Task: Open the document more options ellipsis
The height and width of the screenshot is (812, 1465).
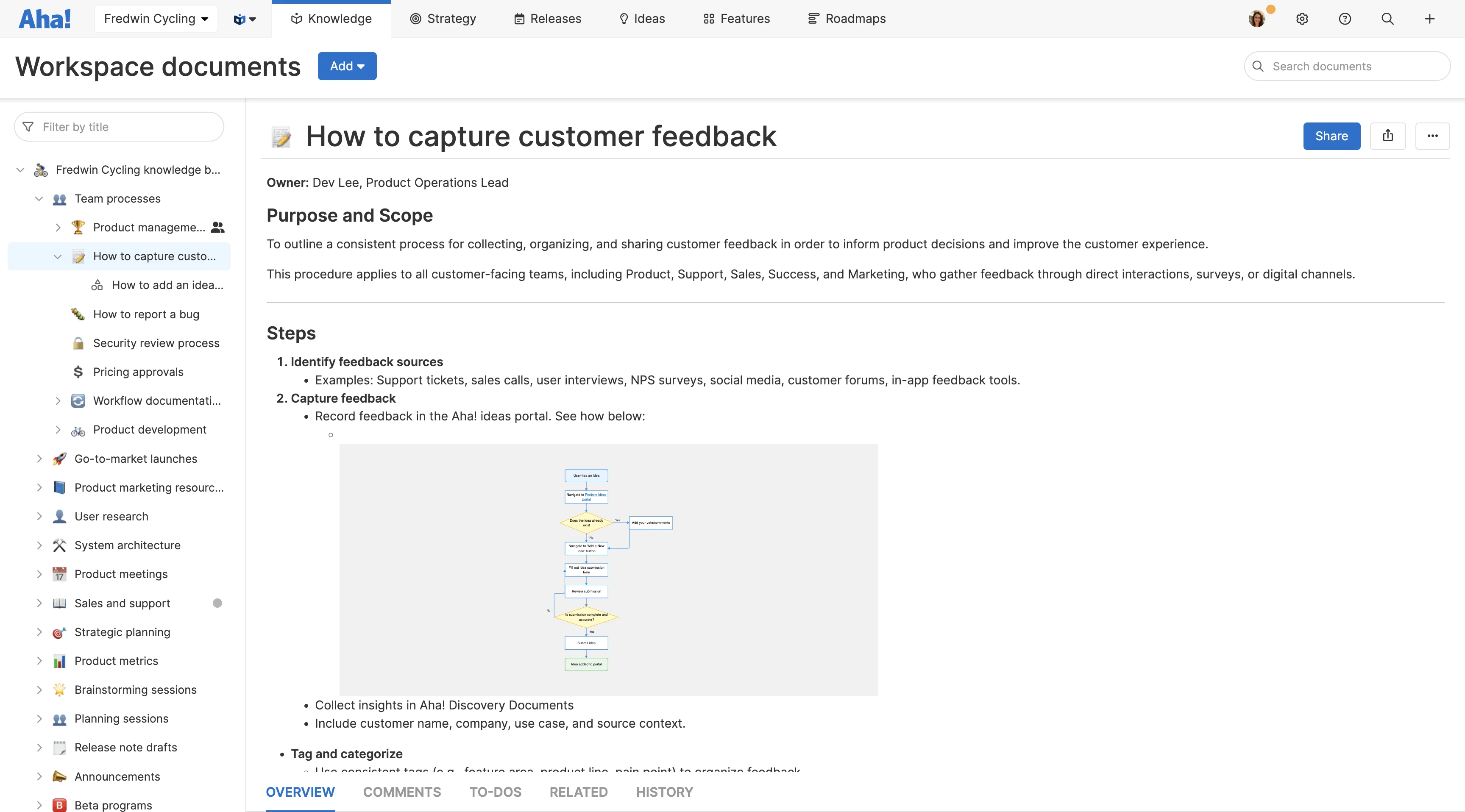Action: 1432,136
